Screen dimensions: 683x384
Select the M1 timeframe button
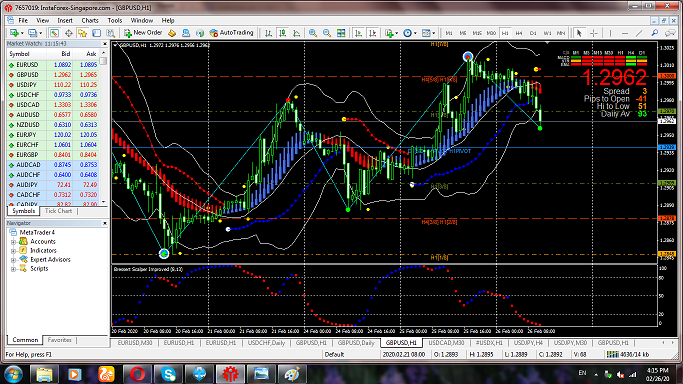click(x=449, y=33)
